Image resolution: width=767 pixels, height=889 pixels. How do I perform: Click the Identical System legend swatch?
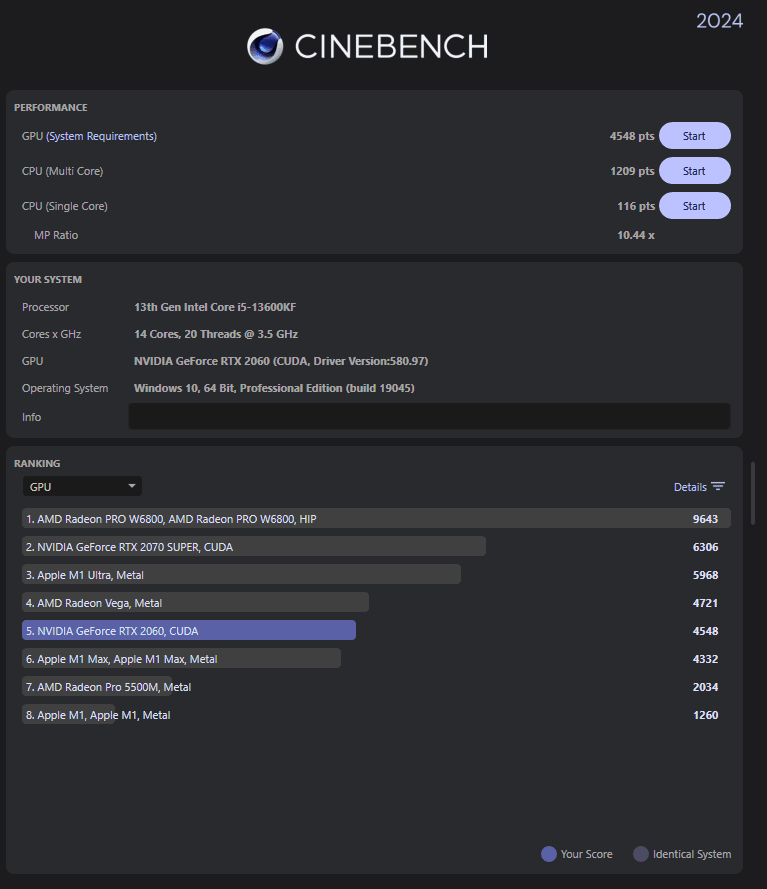[x=641, y=854]
